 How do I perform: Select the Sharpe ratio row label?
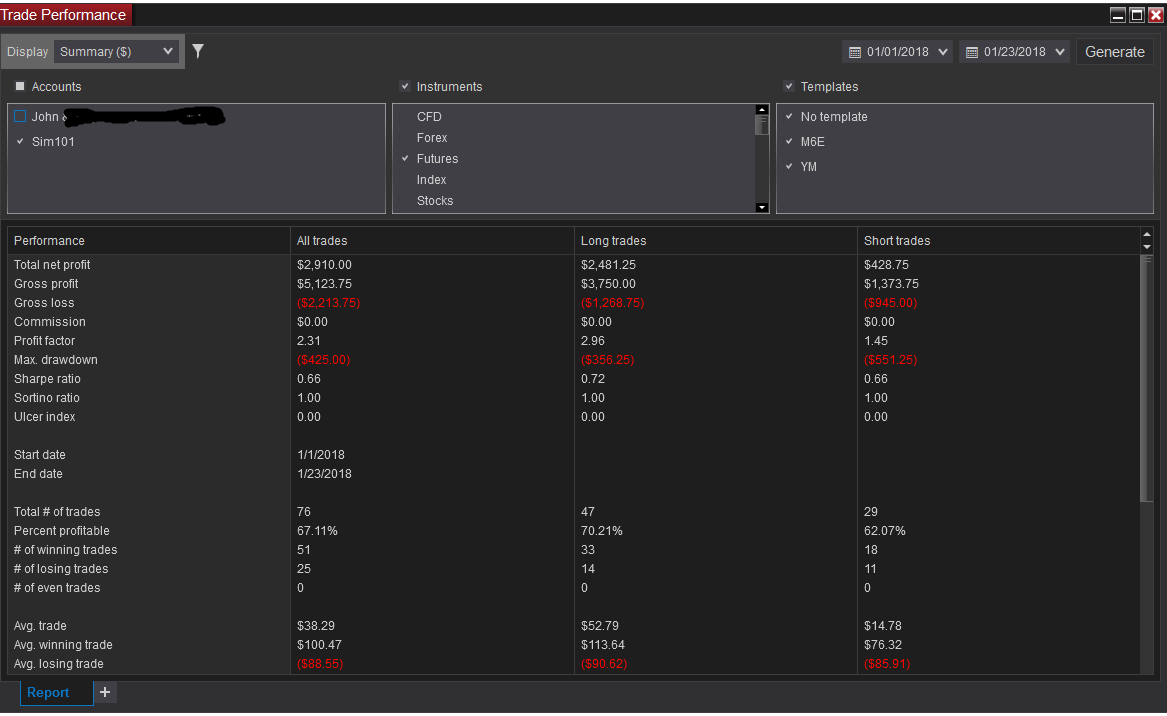[47, 379]
